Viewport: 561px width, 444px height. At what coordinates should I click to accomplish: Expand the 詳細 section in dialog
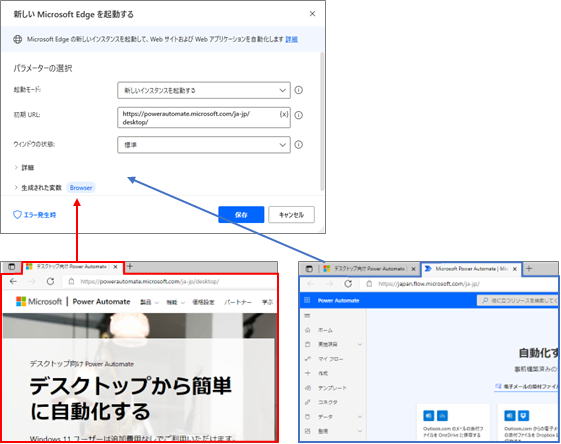pyautogui.click(x=24, y=167)
